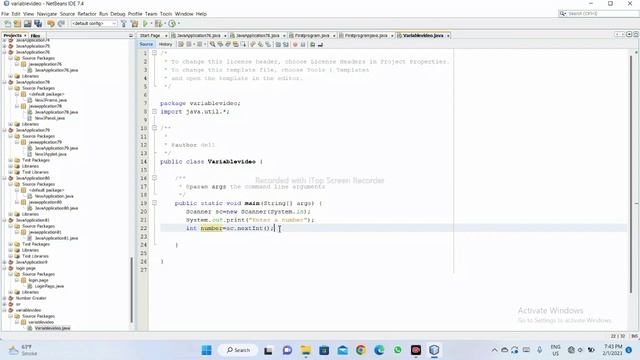Switch to History view button

pos(165,44)
